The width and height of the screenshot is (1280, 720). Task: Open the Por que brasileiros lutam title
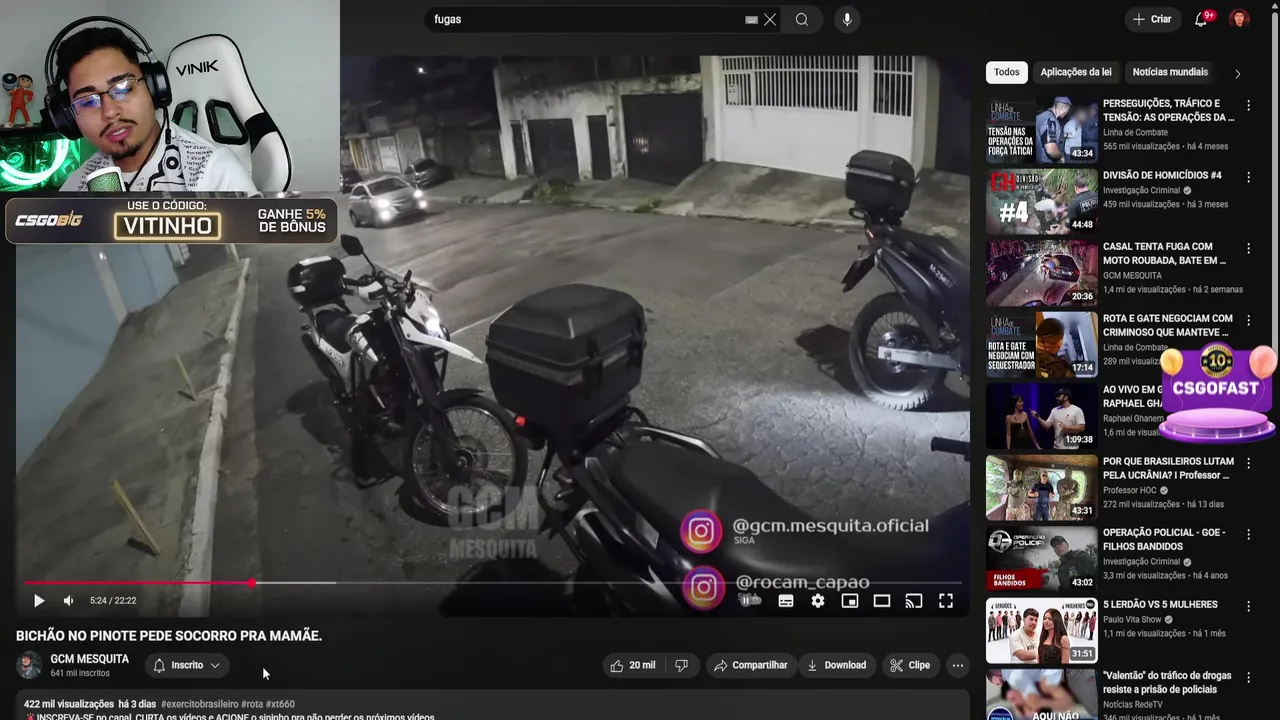(x=1168, y=468)
